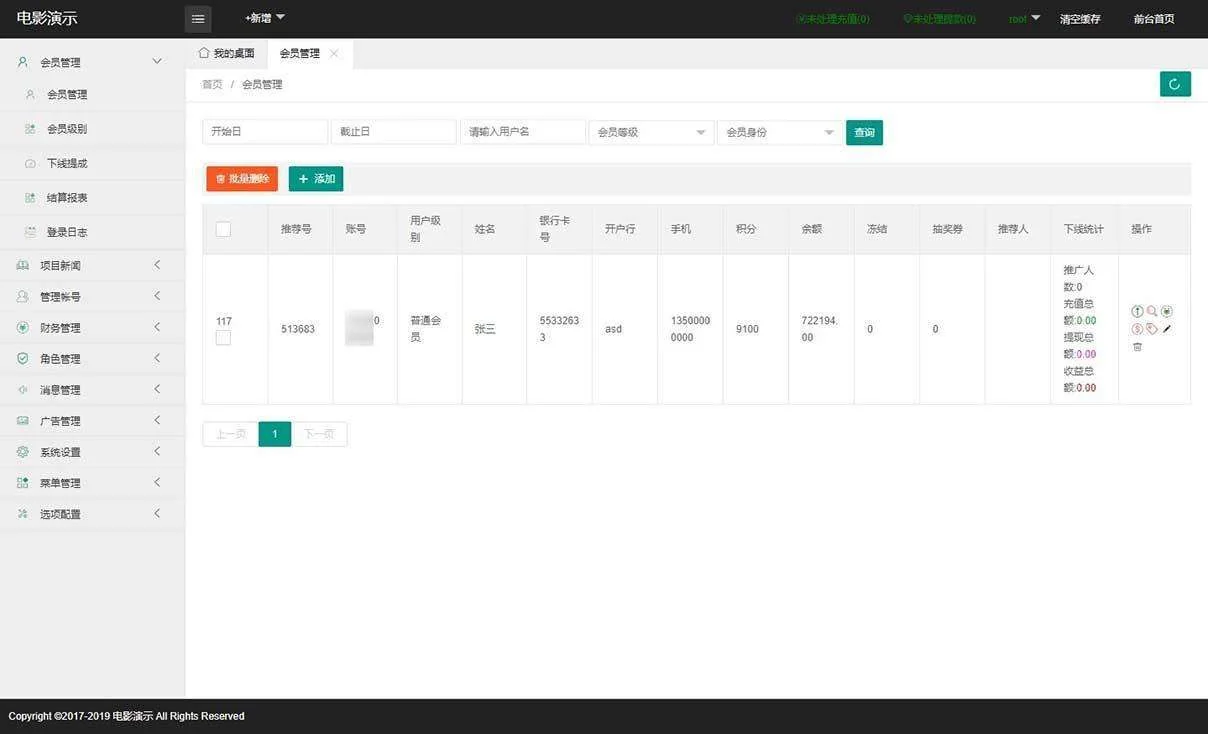
Task: Click the 请输入用户名 input field
Action: click(522, 132)
